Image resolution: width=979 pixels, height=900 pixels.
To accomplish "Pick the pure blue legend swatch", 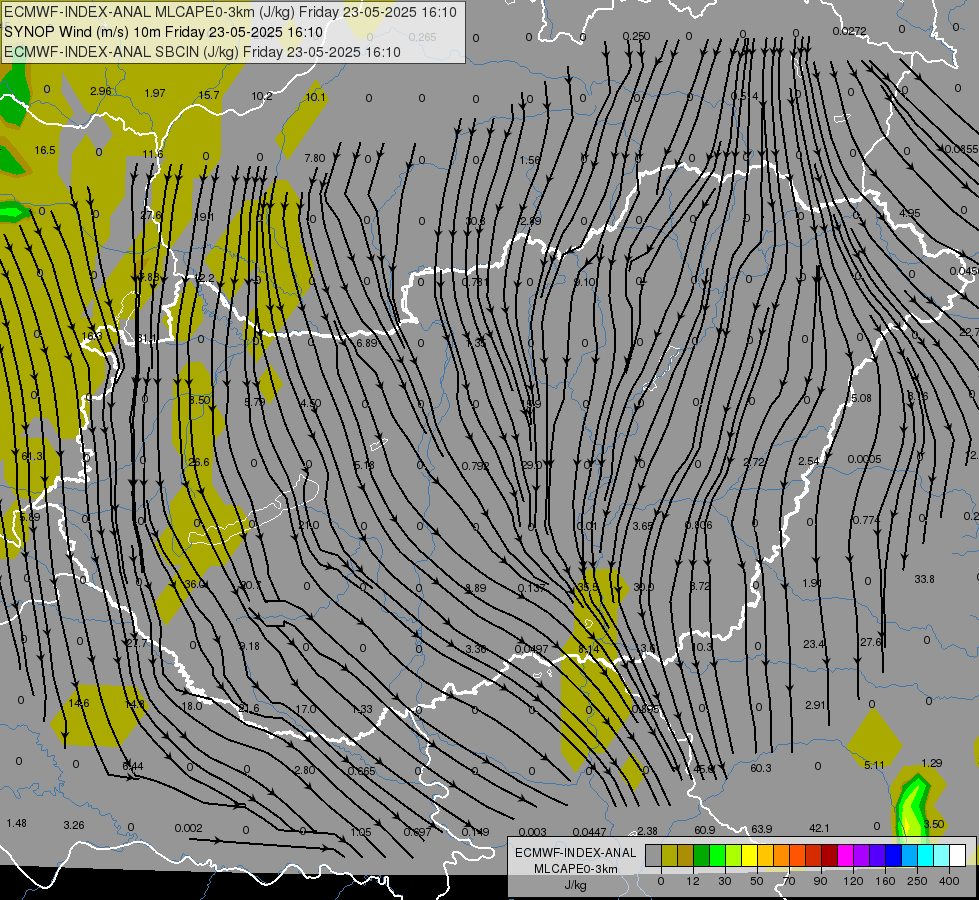I will [894, 855].
